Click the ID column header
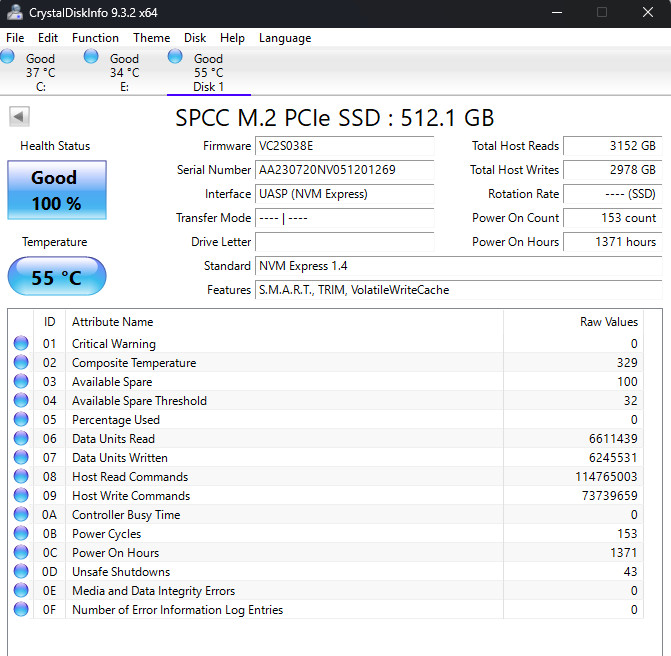Image resolution: width=671 pixels, height=656 pixels. tap(50, 322)
